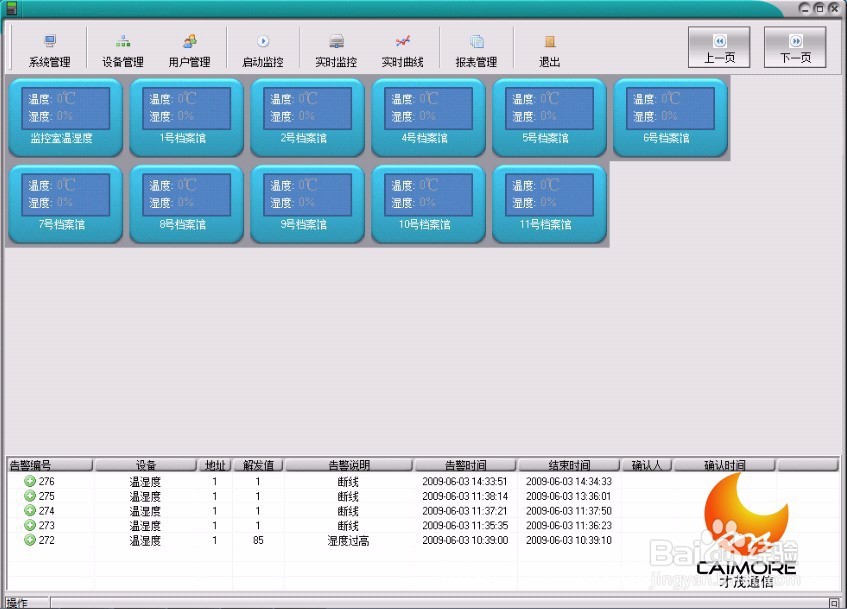Sort by 触发值 column header

(x=258, y=465)
